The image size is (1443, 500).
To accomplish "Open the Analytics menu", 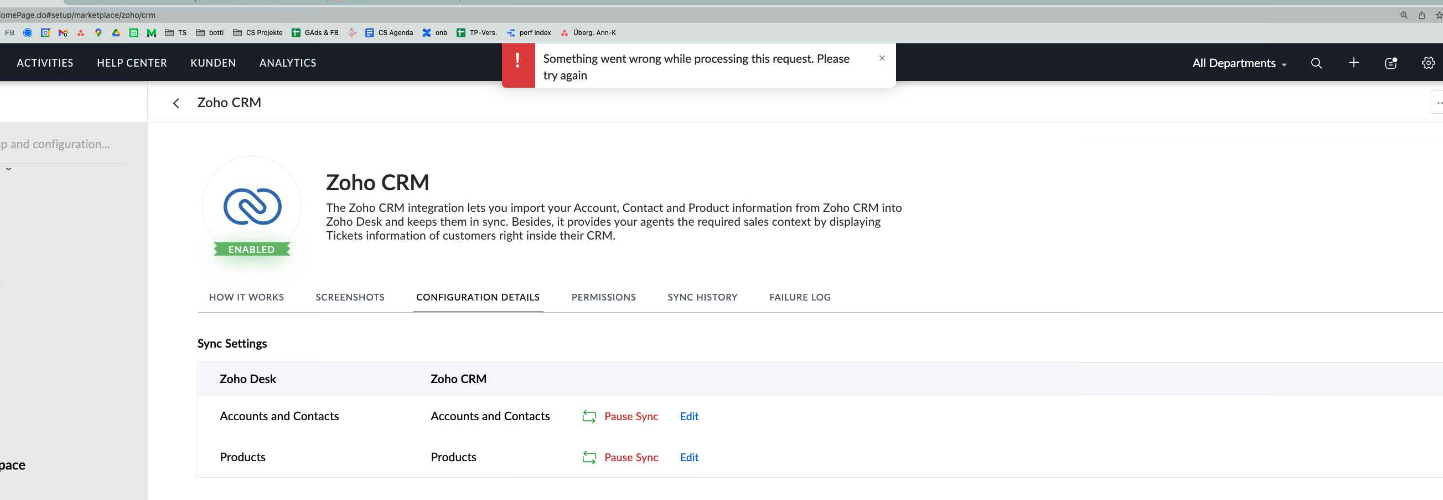I will click(288, 63).
